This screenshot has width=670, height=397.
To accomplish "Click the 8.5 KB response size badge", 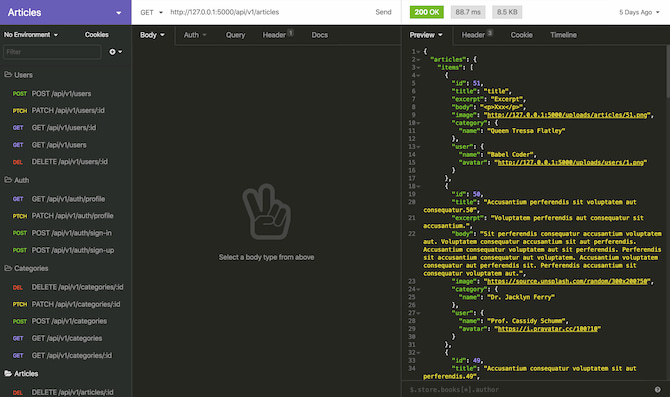I will coord(507,12).
